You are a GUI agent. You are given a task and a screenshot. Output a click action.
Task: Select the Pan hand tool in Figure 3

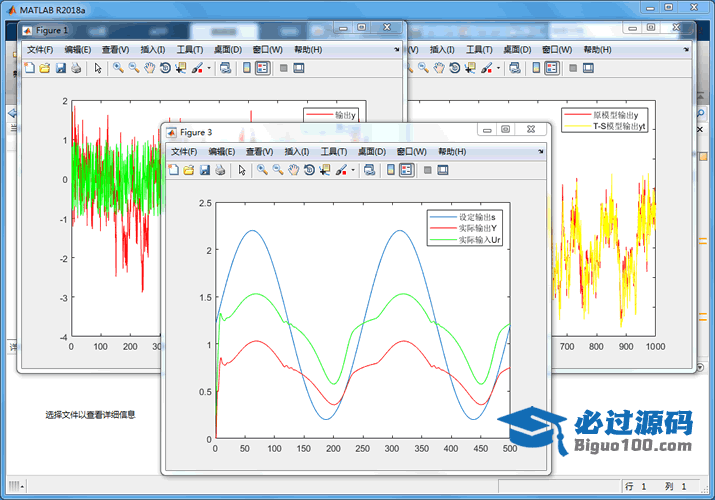(x=294, y=170)
